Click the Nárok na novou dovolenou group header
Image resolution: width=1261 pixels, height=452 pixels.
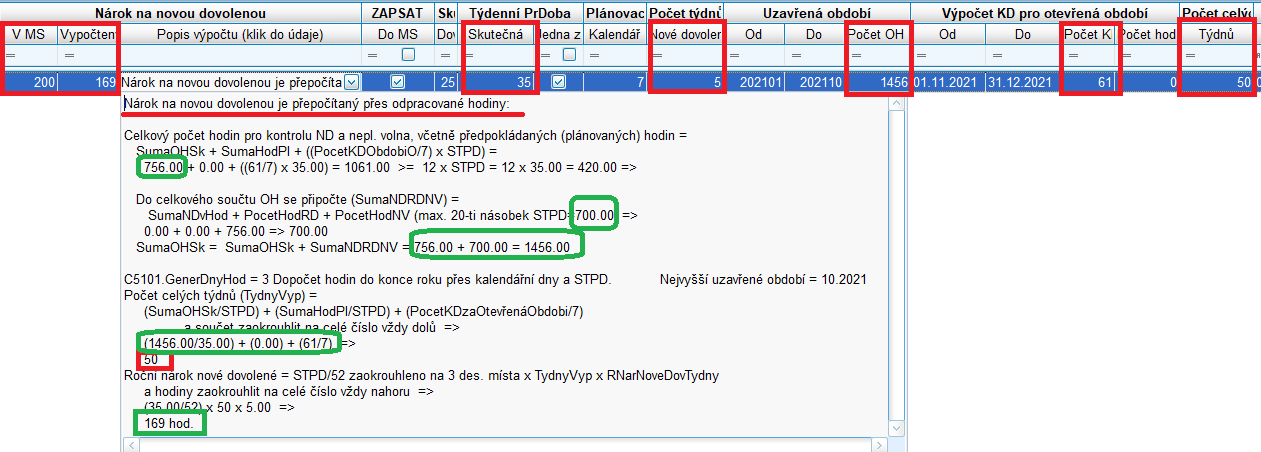(x=181, y=13)
